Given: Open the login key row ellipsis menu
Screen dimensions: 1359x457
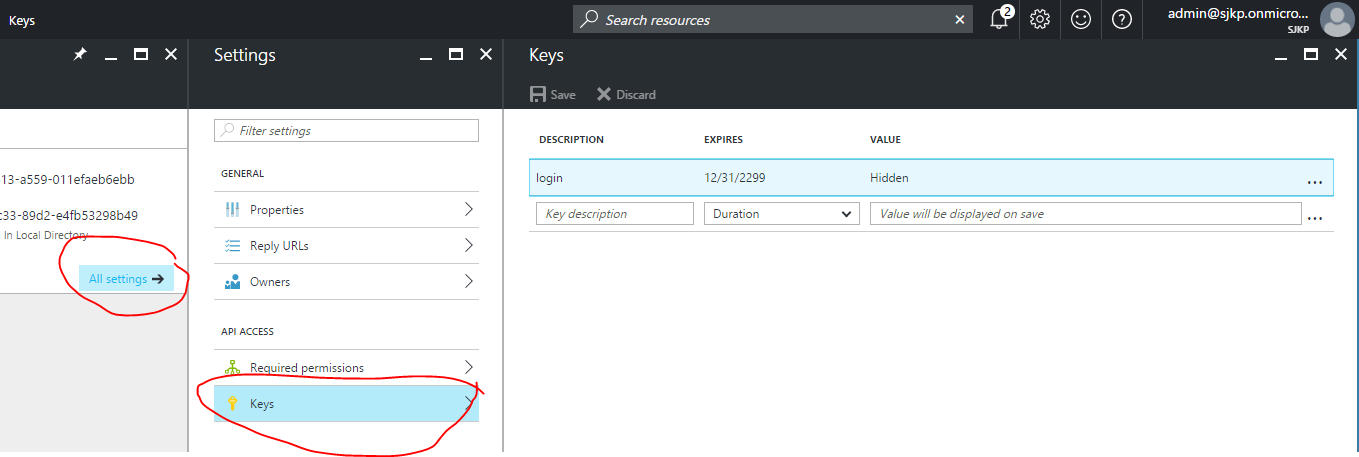Looking at the screenshot, I should (x=1314, y=182).
